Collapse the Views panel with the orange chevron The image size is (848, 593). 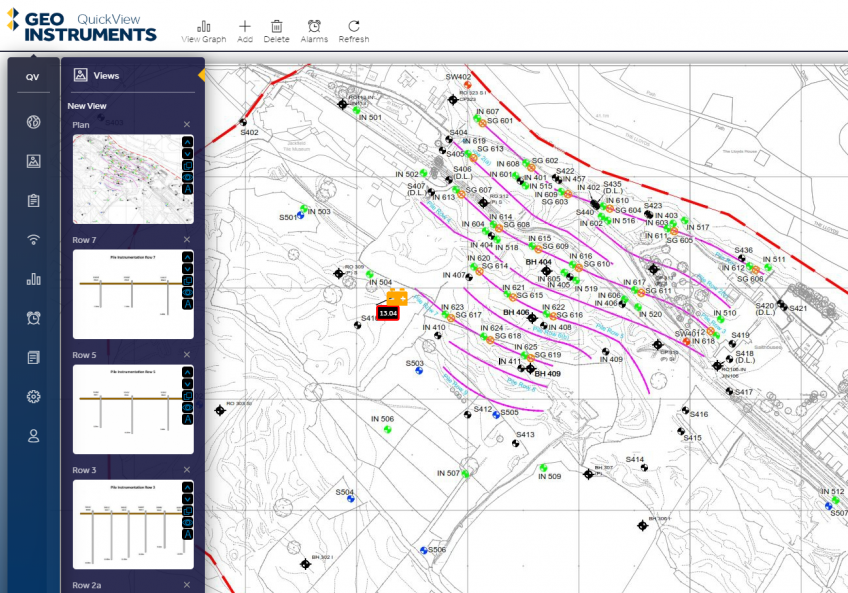pos(201,74)
